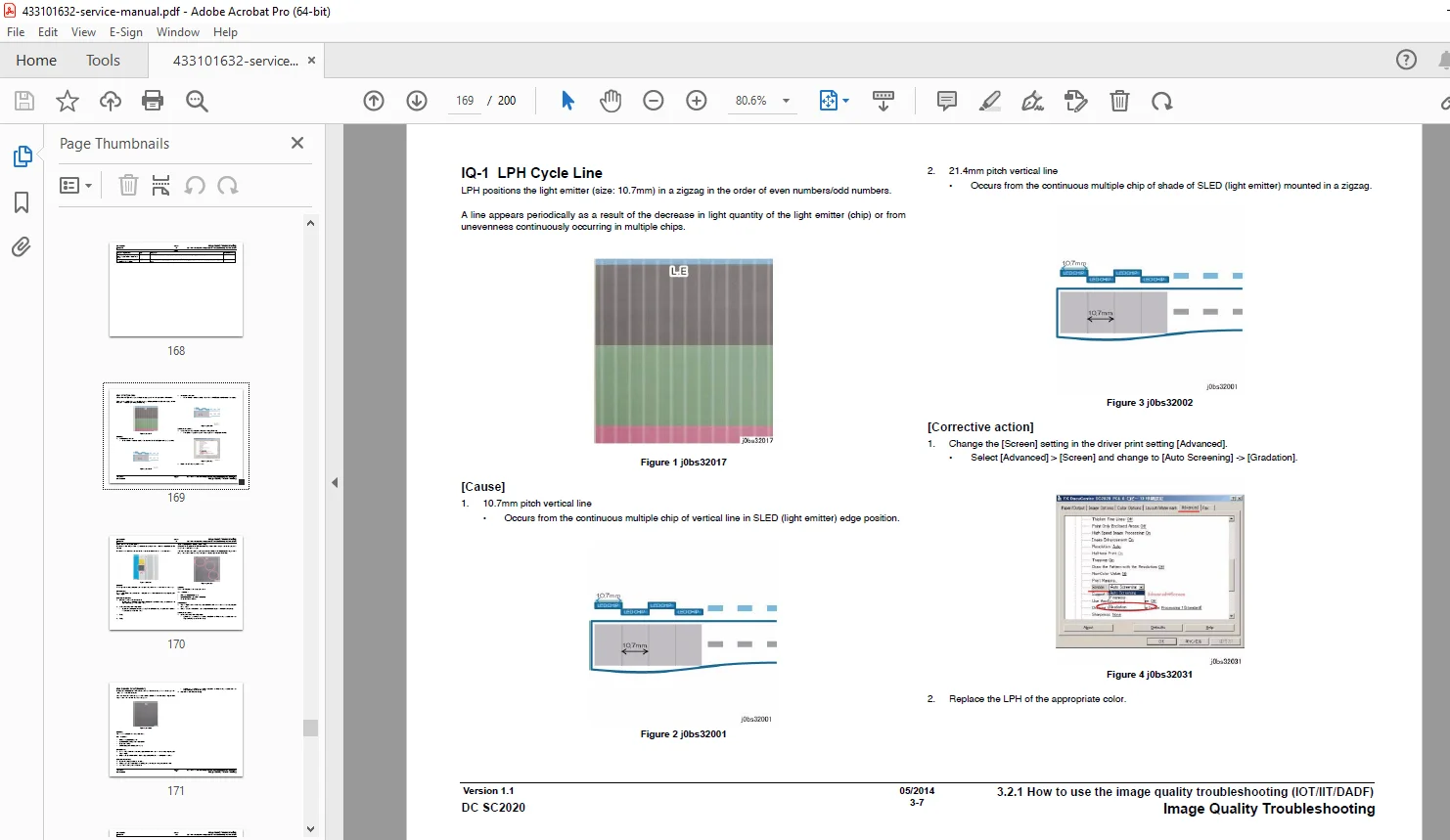1450x840 pixels.
Task: Open the Edit PDF stamp tool
Action: tap(1076, 101)
